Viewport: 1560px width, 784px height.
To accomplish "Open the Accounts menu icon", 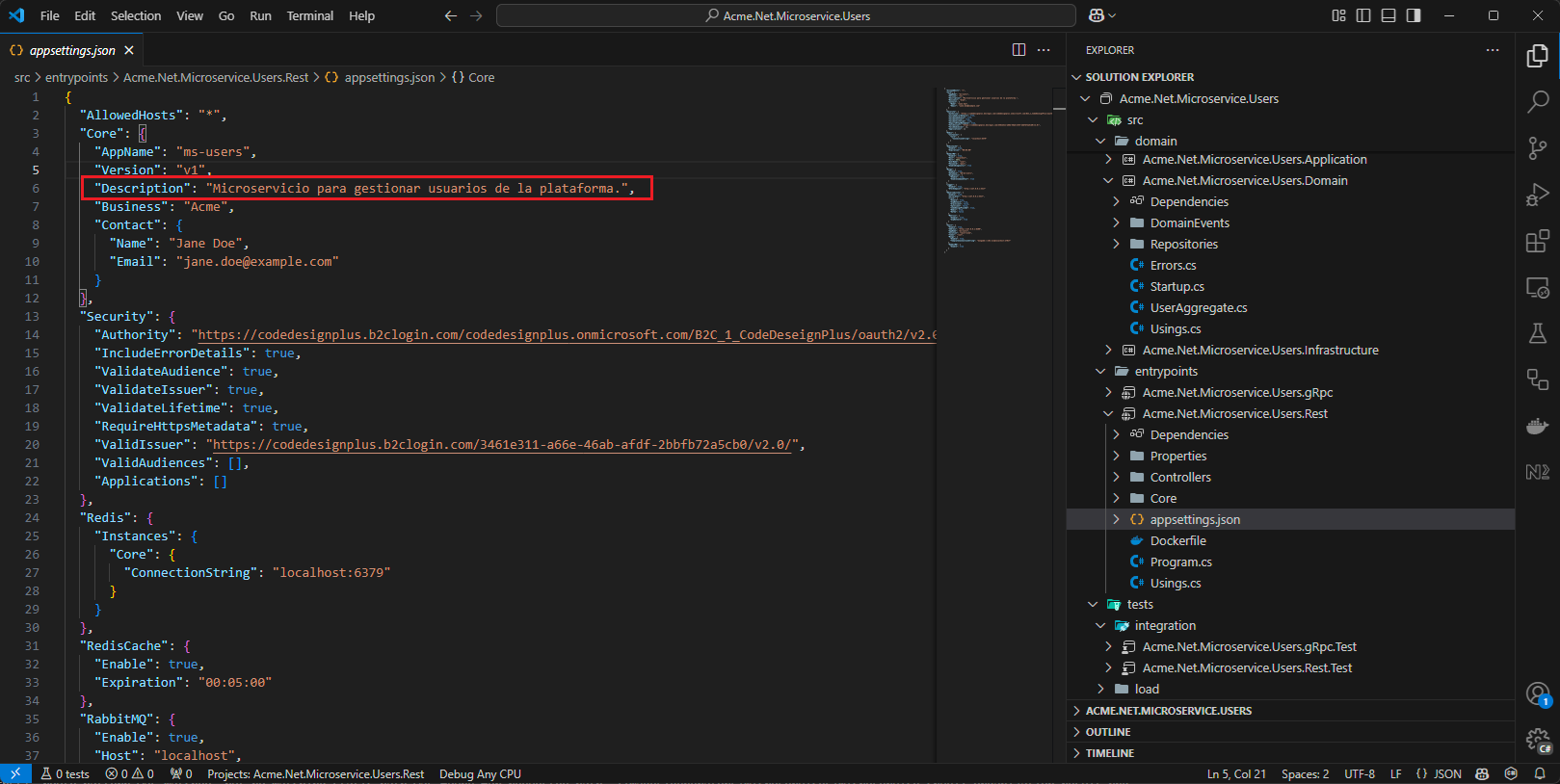I will [1538, 693].
